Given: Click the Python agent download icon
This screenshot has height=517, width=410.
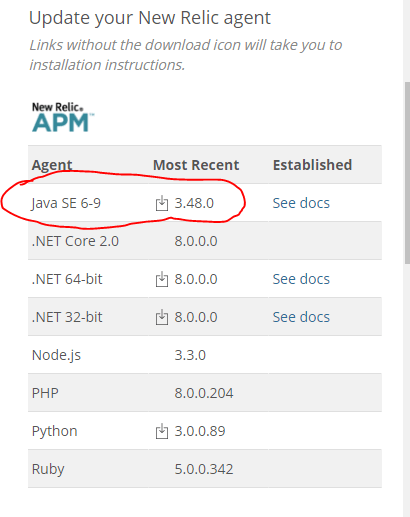Looking at the screenshot, I should 162,431.
